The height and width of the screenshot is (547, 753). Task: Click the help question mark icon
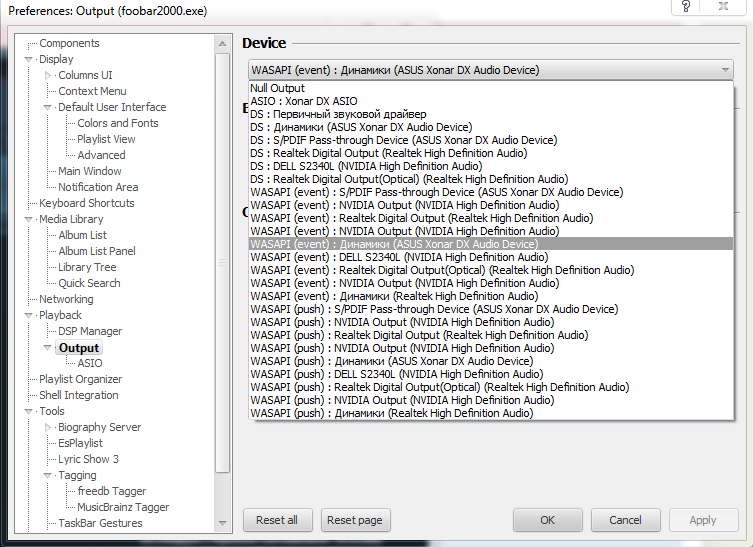[x=686, y=6]
